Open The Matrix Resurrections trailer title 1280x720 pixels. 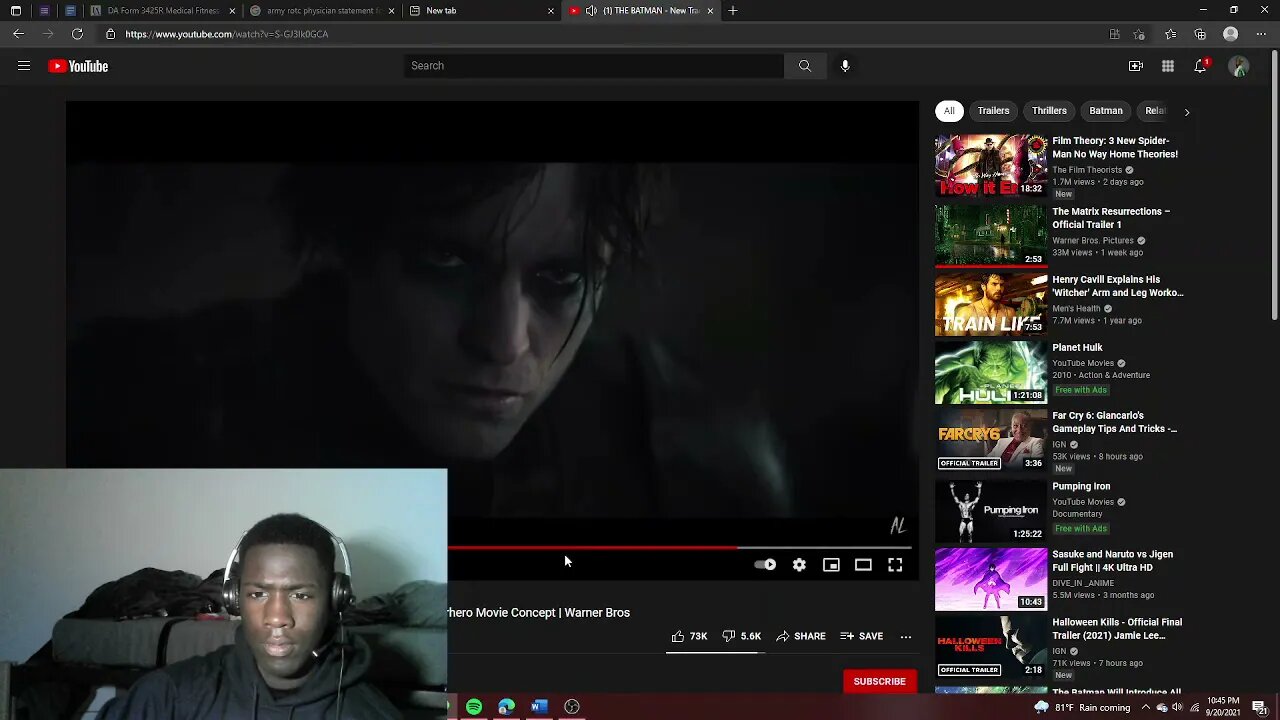[1111, 218]
